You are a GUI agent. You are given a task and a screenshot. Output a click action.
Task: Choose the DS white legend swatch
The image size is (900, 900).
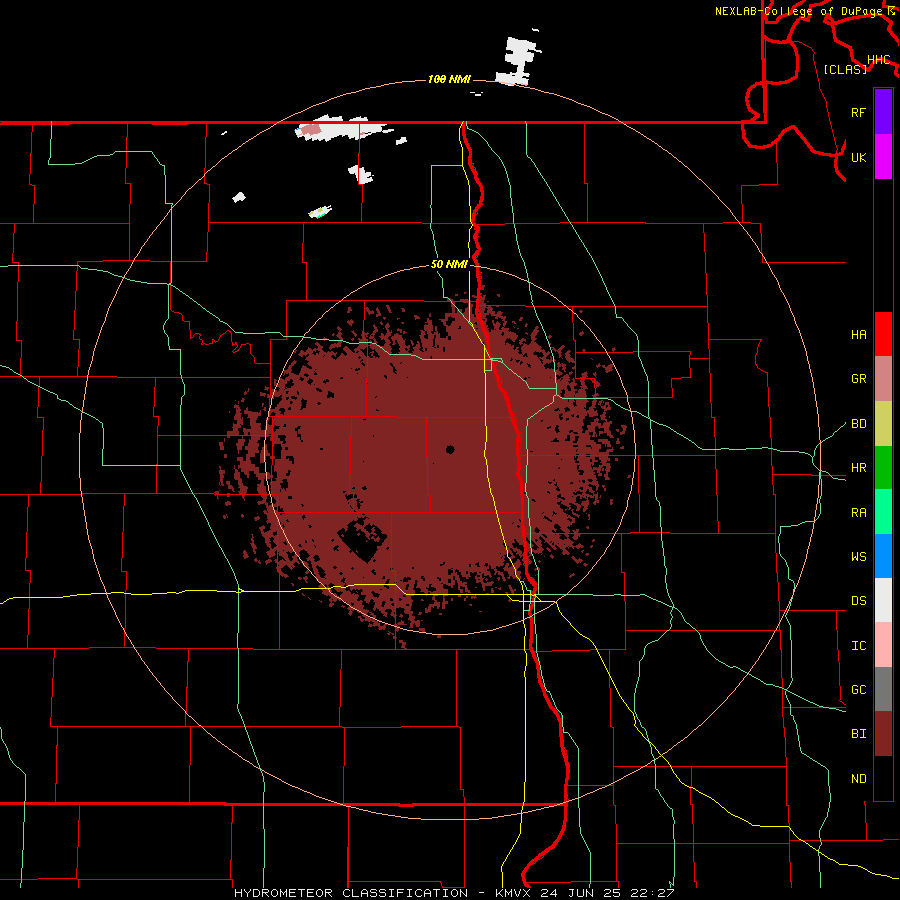click(883, 600)
